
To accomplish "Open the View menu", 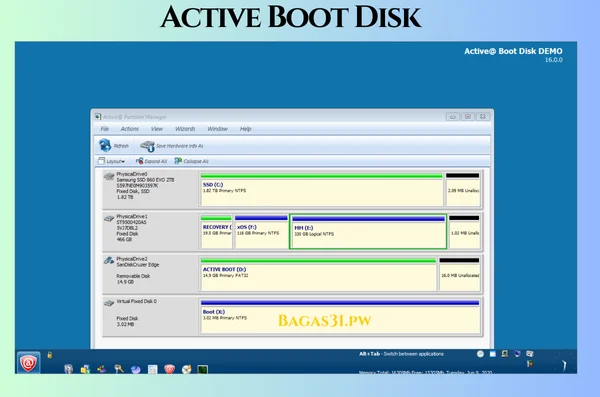I will [x=157, y=129].
